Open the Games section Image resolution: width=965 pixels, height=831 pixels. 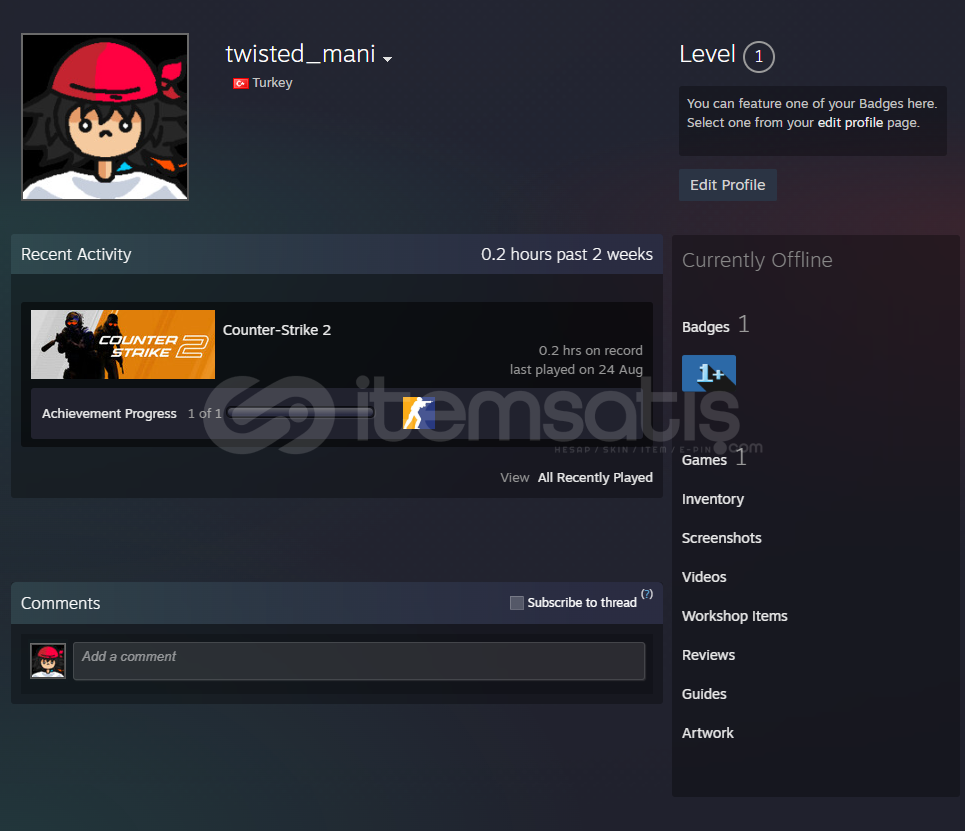coord(704,460)
